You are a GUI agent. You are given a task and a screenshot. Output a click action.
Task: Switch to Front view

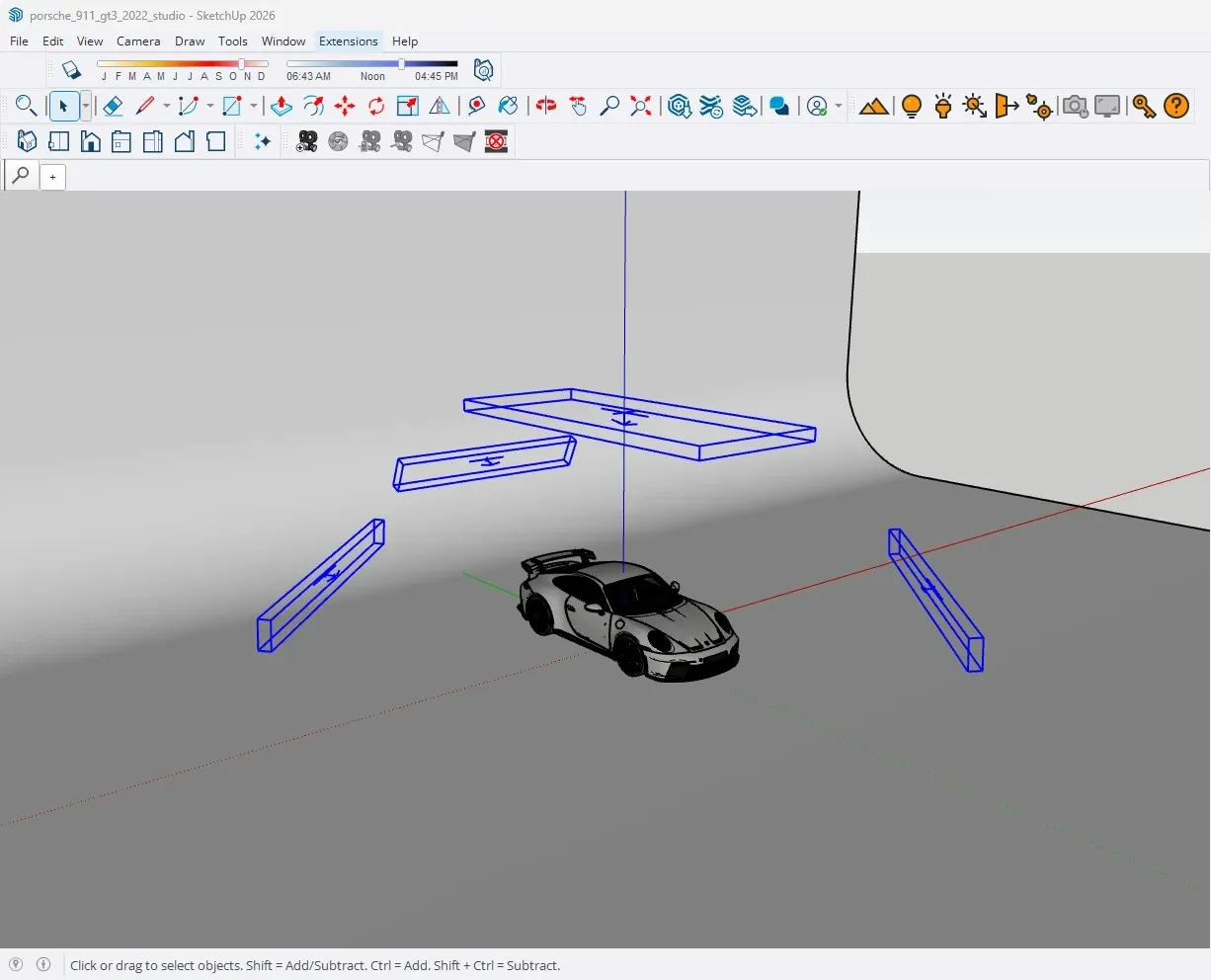coord(90,141)
